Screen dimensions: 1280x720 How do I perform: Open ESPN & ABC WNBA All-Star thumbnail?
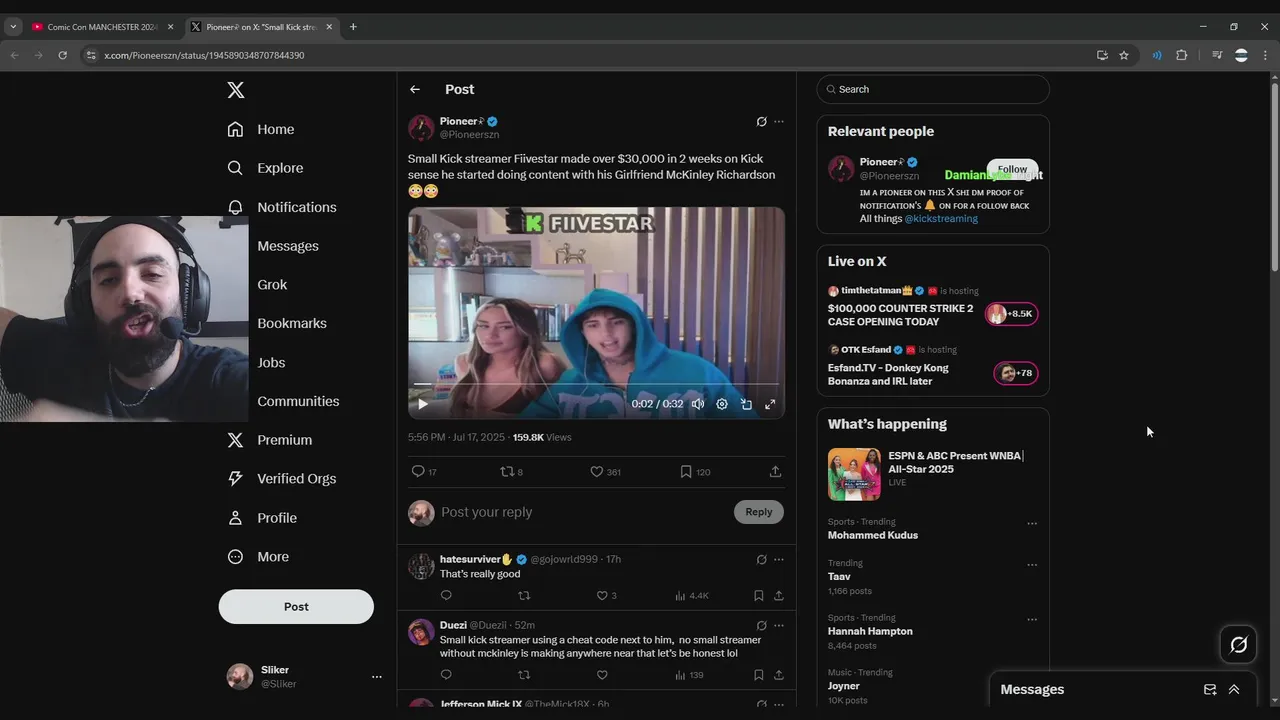[854, 474]
